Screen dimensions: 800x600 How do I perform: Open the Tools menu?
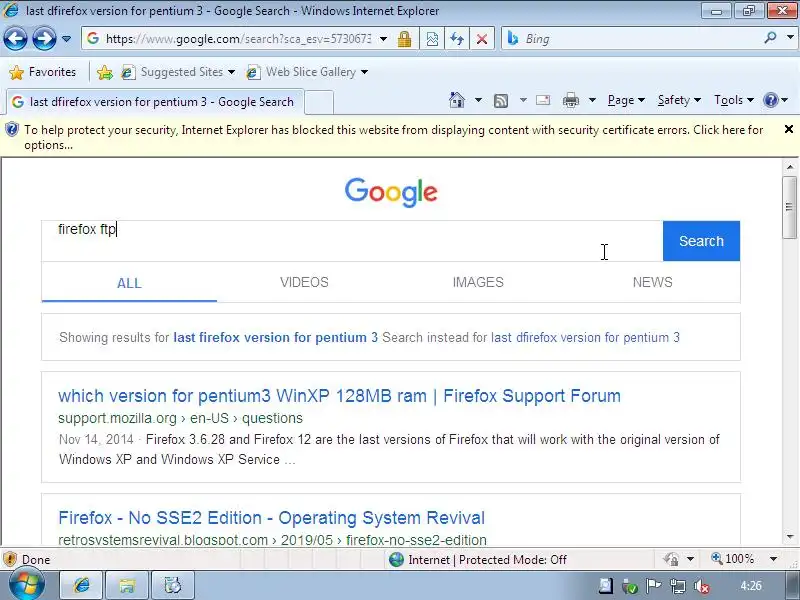734,100
